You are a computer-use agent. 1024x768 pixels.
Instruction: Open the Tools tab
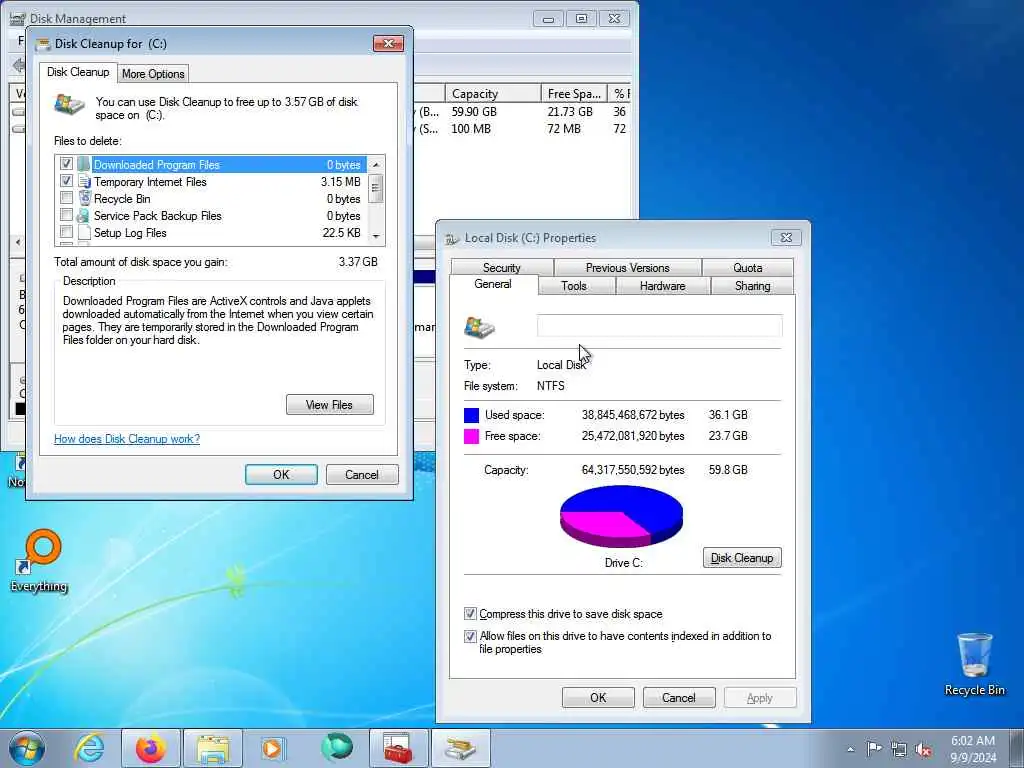[574, 285]
